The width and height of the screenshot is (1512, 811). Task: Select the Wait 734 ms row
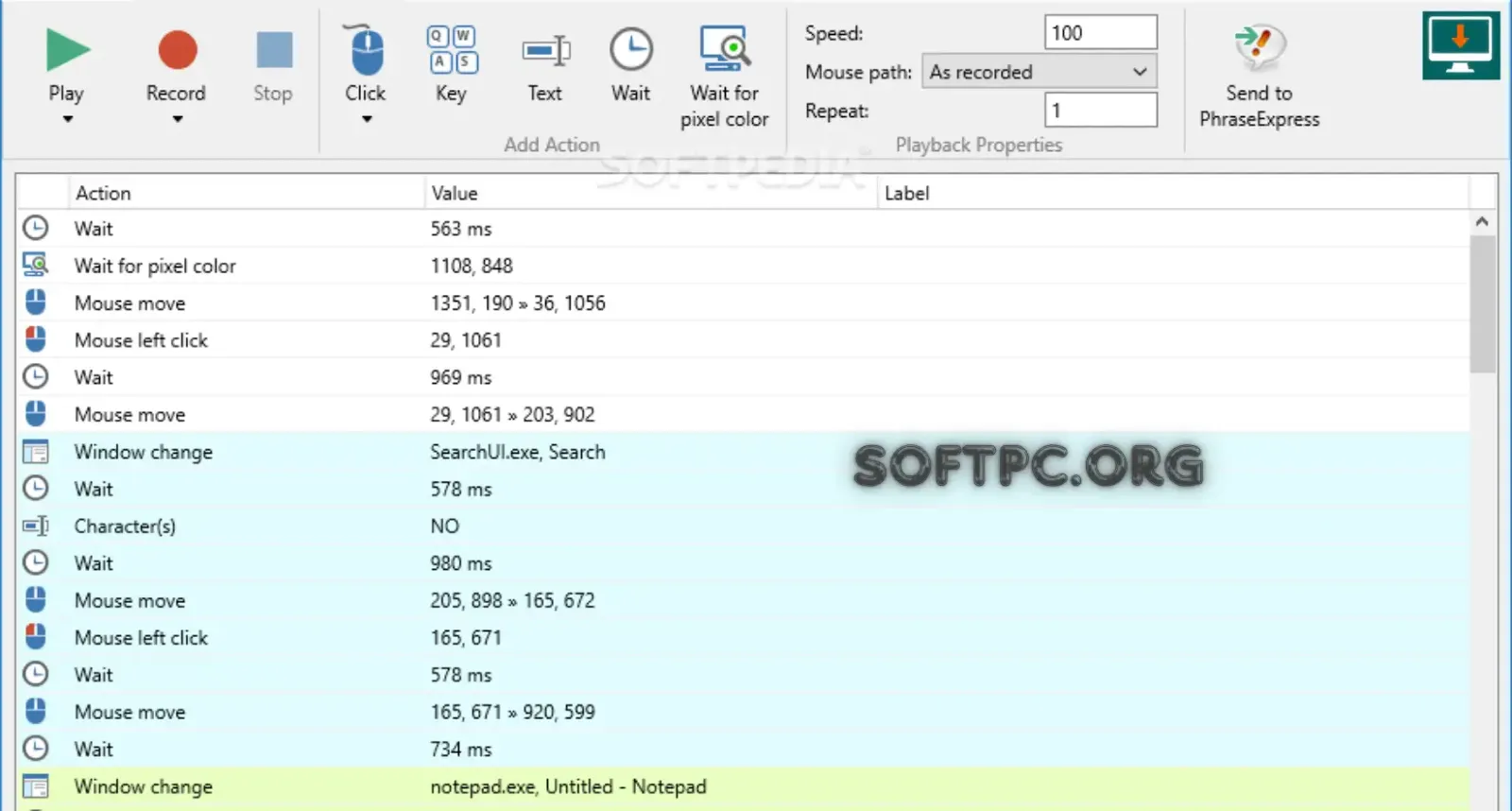click(x=743, y=749)
